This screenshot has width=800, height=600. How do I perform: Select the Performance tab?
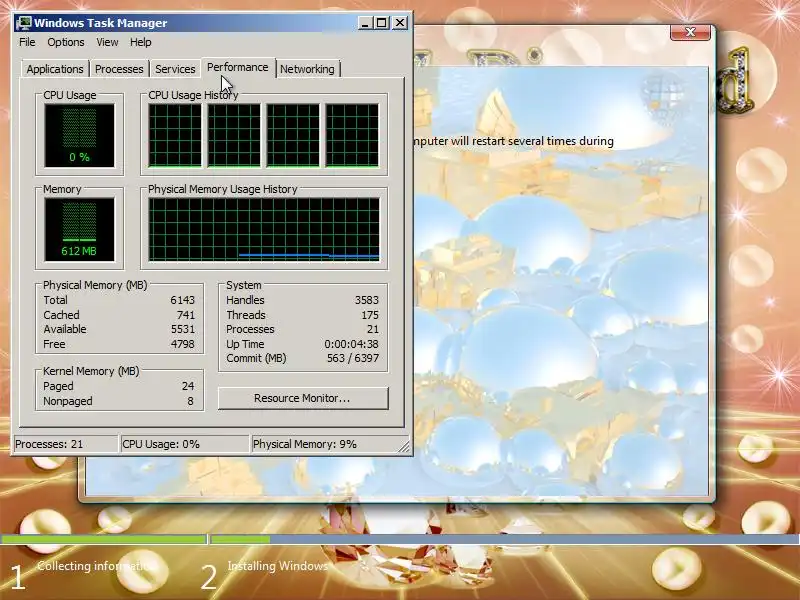pyautogui.click(x=238, y=67)
